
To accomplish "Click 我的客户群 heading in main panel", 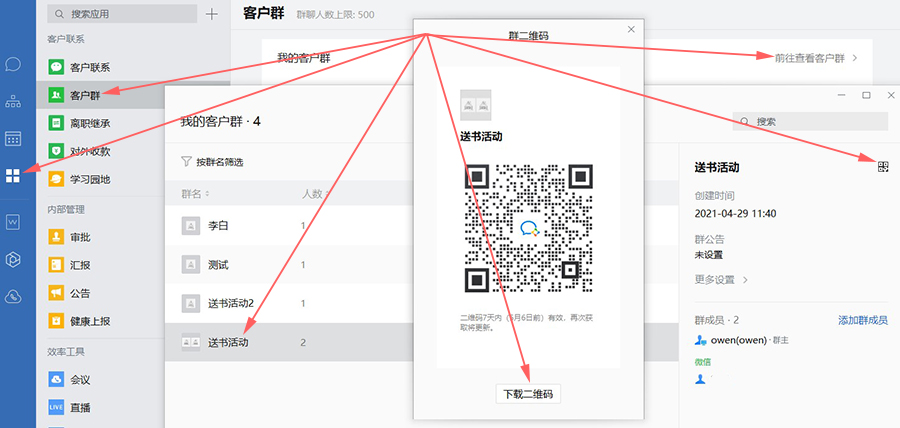I will point(304,58).
